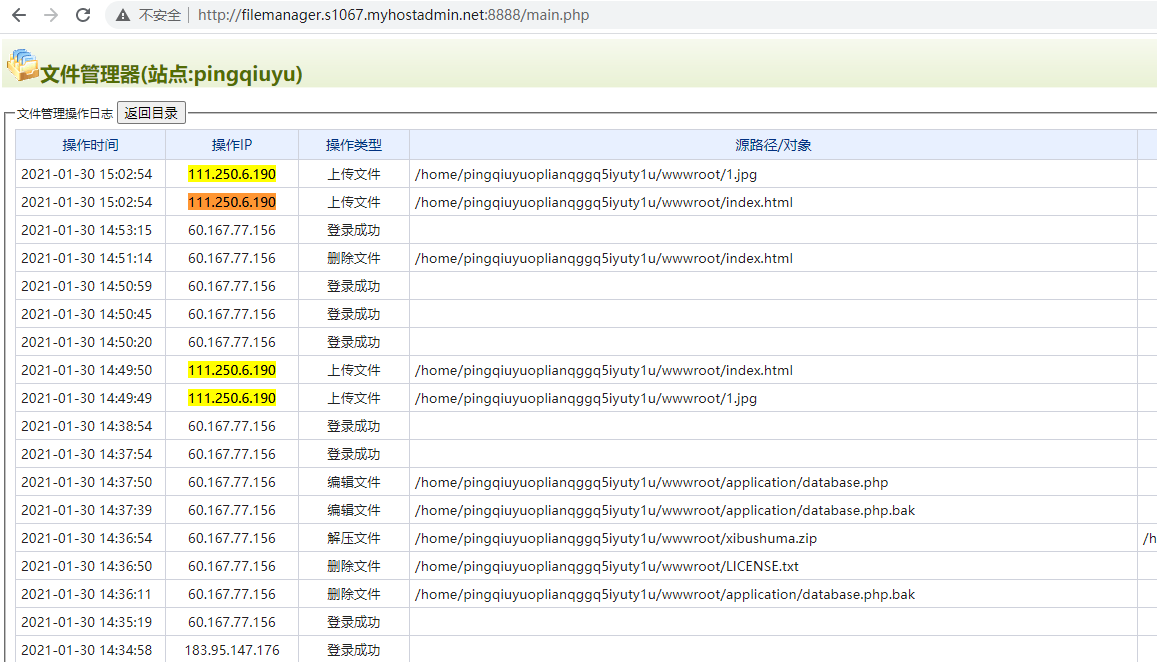Click the URL in the address bar

pos(393,15)
